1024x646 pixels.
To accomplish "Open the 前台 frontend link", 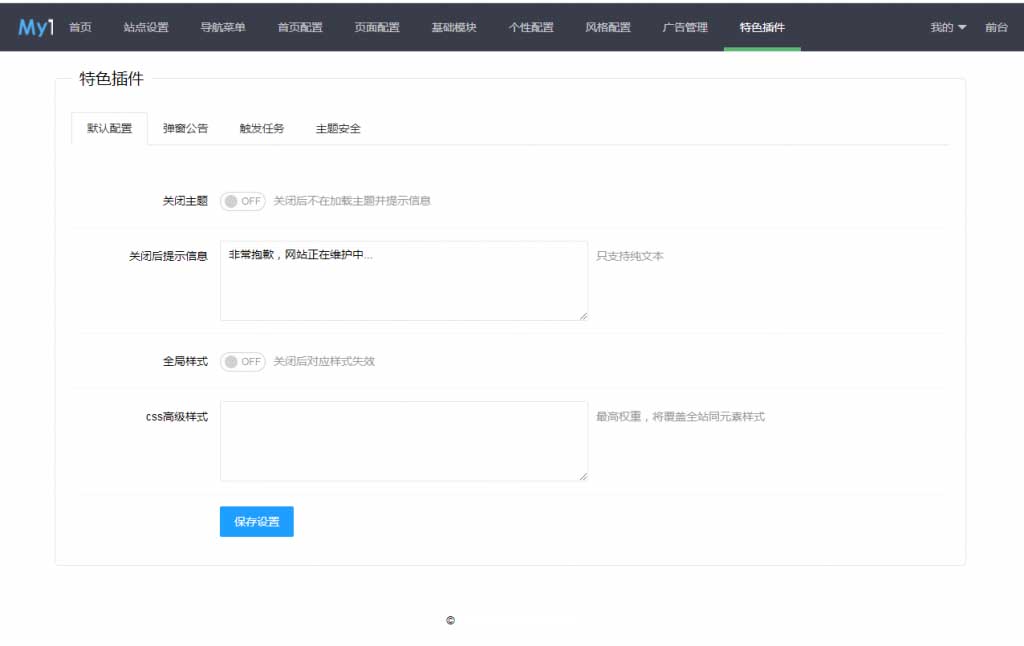I will tap(997, 28).
